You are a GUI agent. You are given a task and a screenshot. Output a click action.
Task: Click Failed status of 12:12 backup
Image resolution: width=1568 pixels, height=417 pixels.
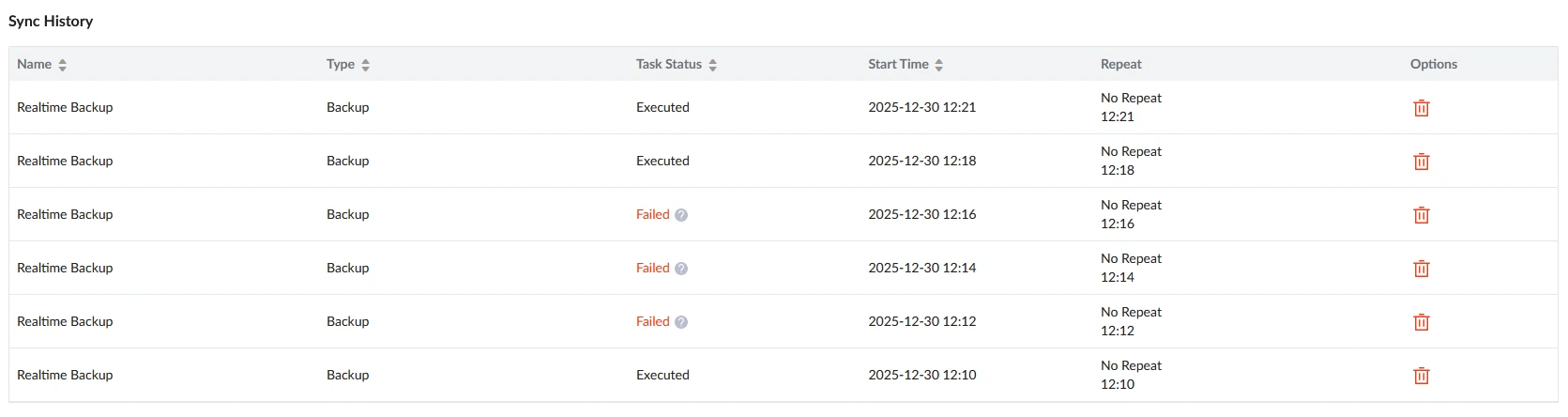[x=653, y=321]
